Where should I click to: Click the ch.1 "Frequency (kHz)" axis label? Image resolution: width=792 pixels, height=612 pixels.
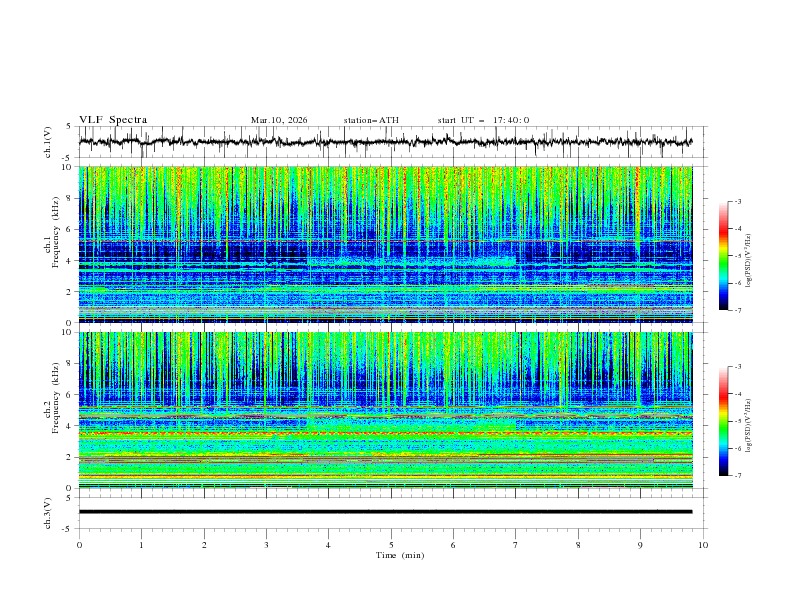pyautogui.click(x=56, y=232)
